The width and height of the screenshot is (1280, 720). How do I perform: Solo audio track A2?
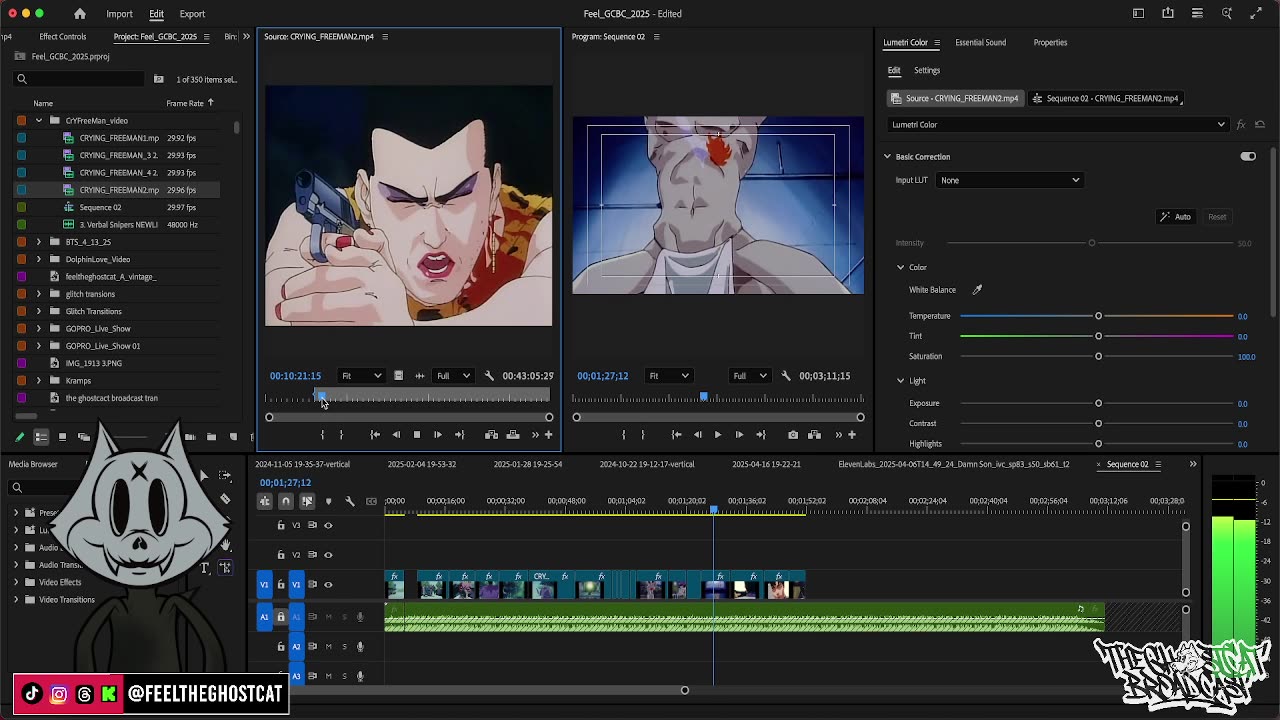(345, 647)
